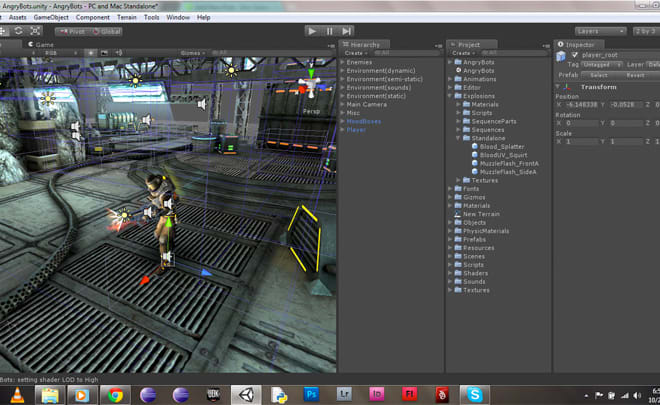Expand Environment(dynamic) in the Hierarchy
This screenshot has width=660, height=405.
[x=343, y=70]
